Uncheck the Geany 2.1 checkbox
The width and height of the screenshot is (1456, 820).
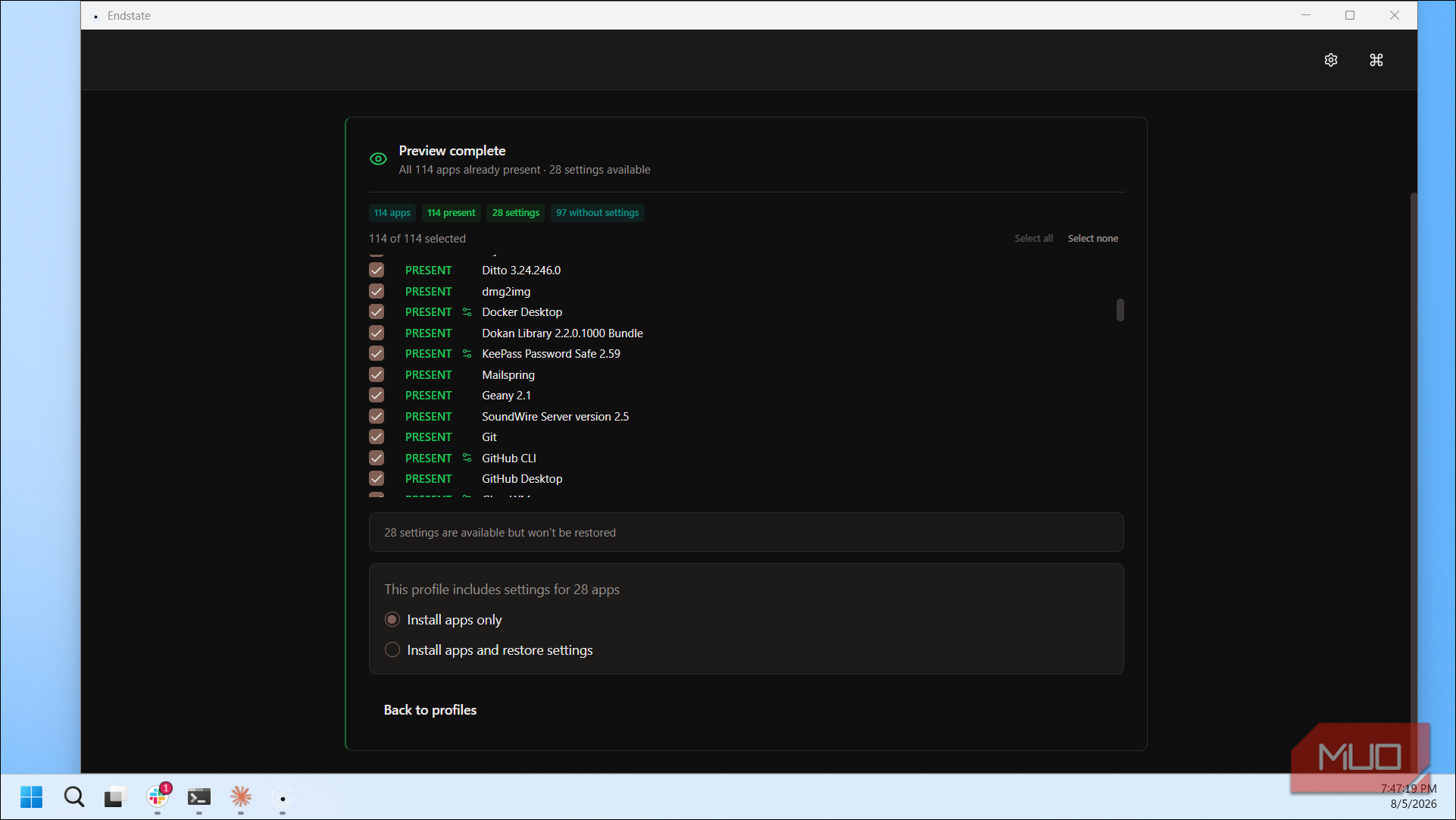point(376,396)
